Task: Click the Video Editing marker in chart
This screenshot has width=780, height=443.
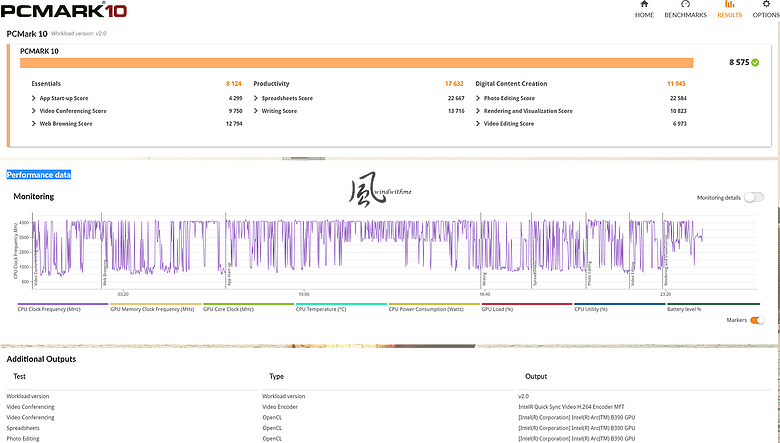Action: pyautogui.click(x=633, y=274)
